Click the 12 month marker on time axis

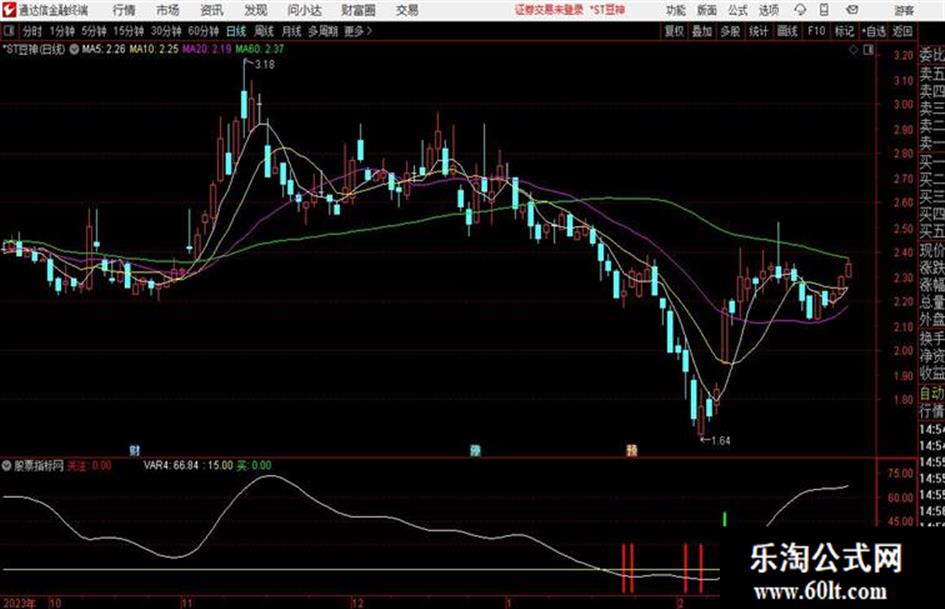[x=358, y=603]
